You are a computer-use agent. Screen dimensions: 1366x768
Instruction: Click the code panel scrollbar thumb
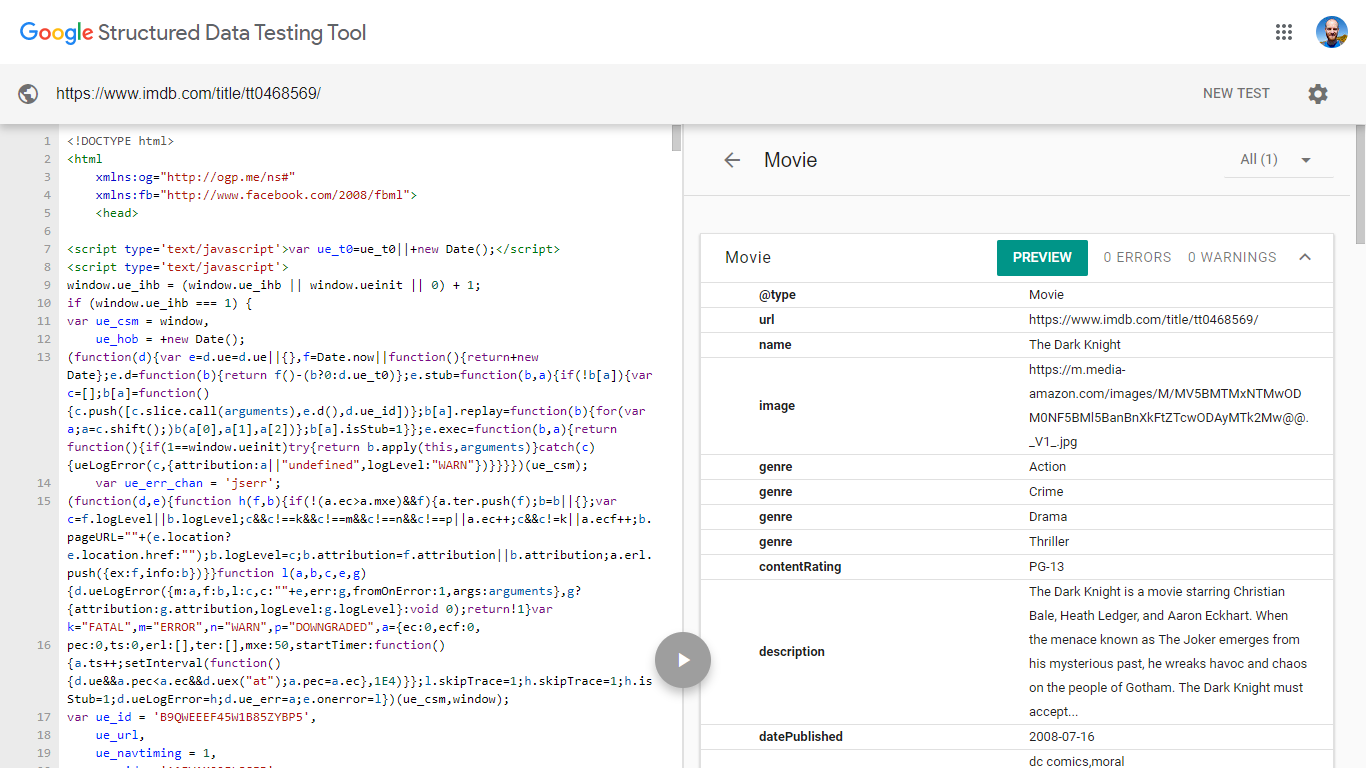pyautogui.click(x=676, y=137)
